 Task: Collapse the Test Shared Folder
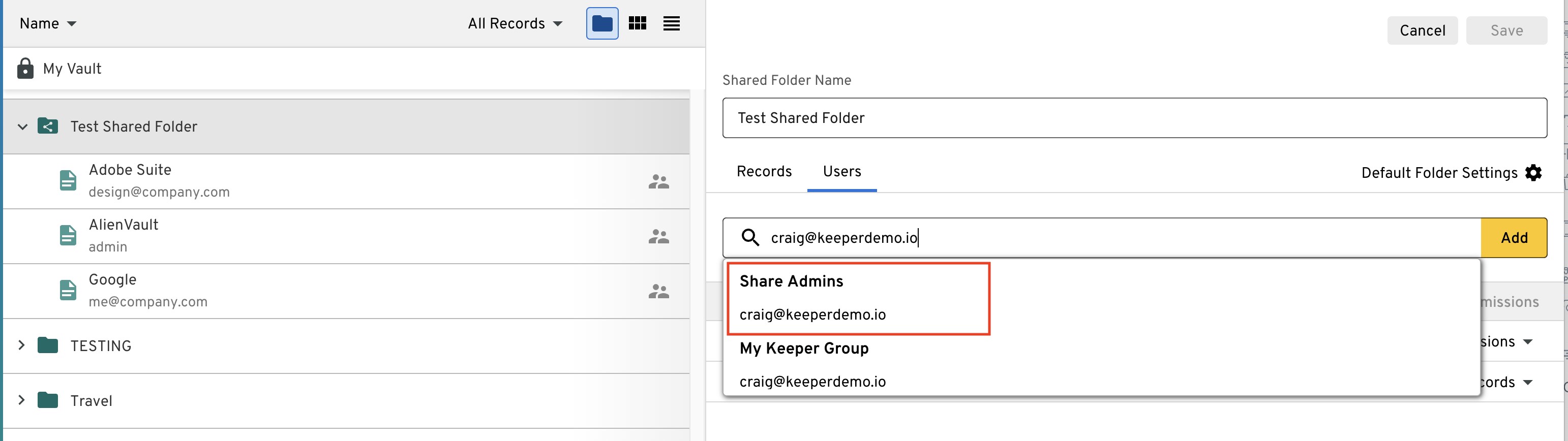(x=22, y=127)
